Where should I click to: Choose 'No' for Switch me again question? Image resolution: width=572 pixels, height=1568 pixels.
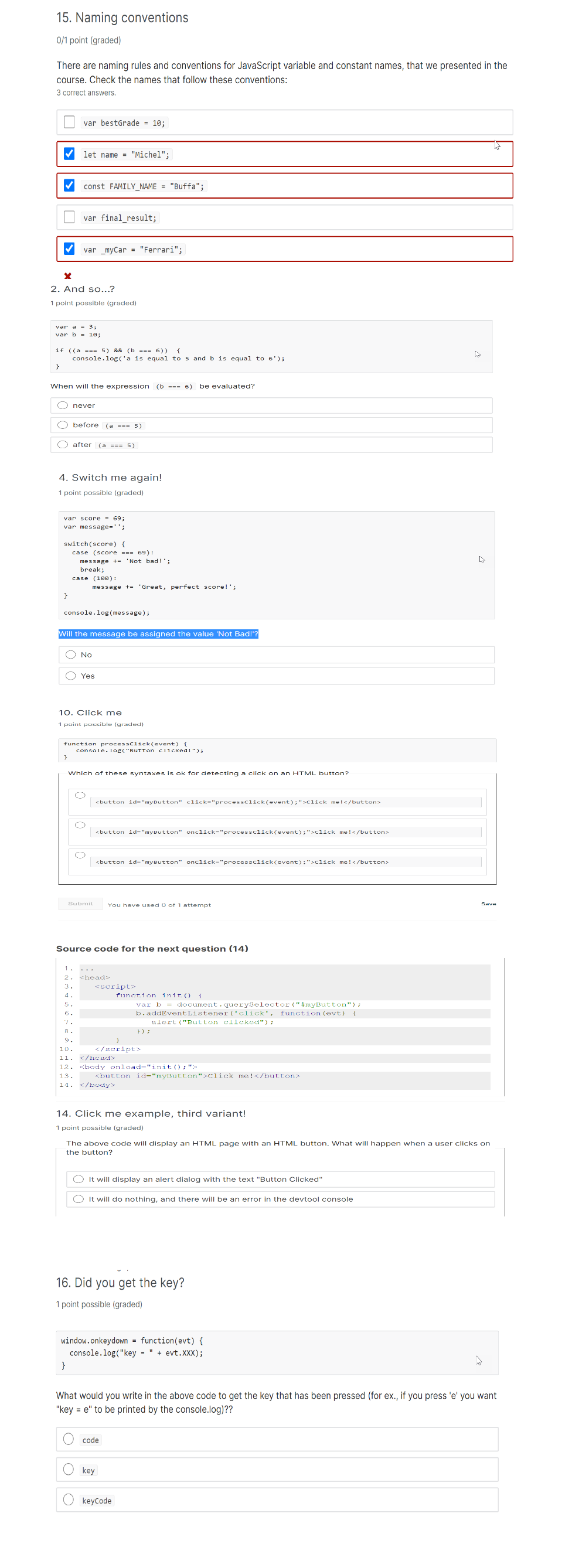pyautogui.click(x=70, y=656)
